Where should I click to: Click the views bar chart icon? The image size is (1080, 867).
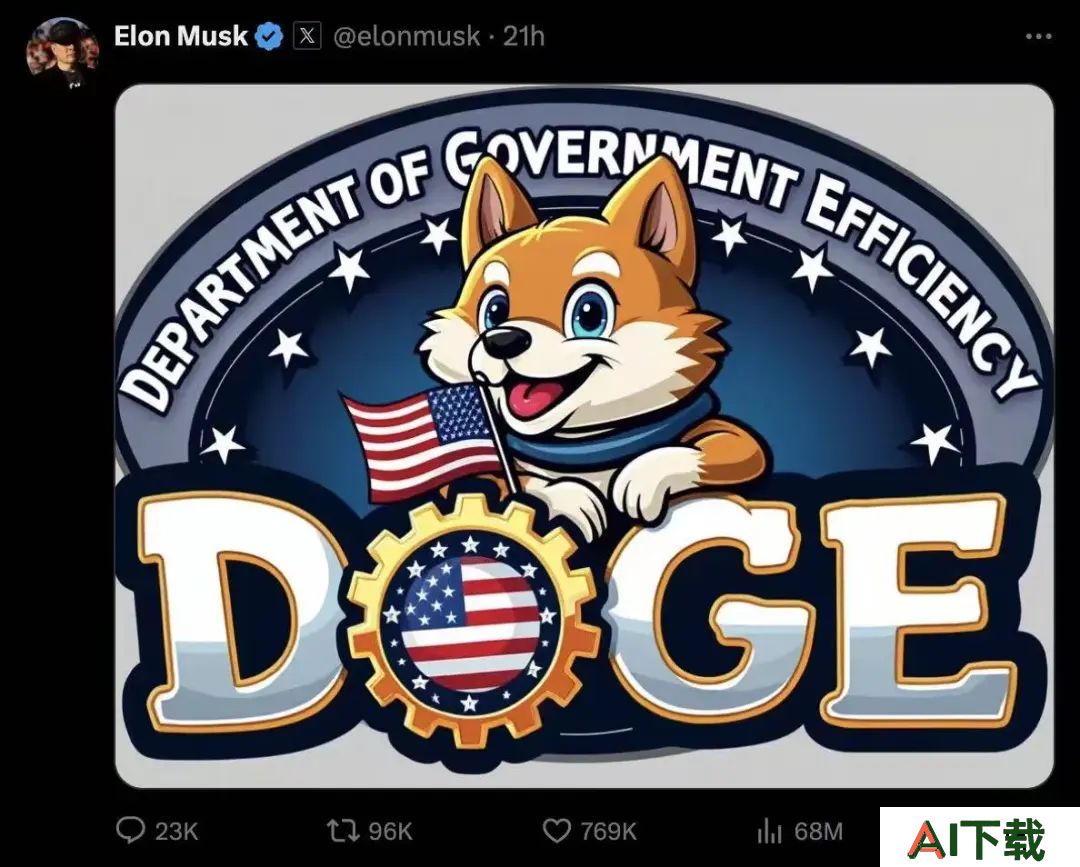coord(769,831)
